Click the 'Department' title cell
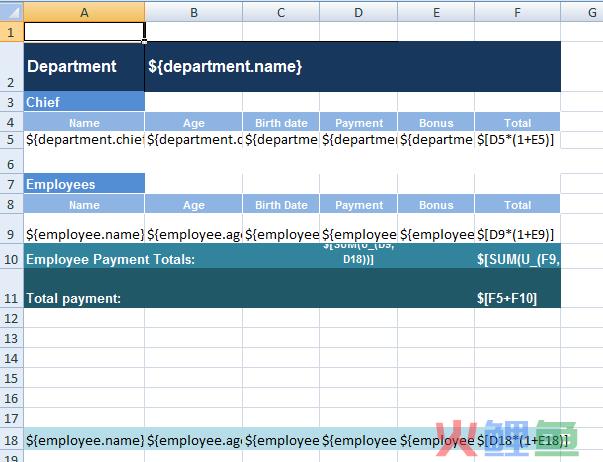This screenshot has width=603, height=462. click(x=84, y=67)
